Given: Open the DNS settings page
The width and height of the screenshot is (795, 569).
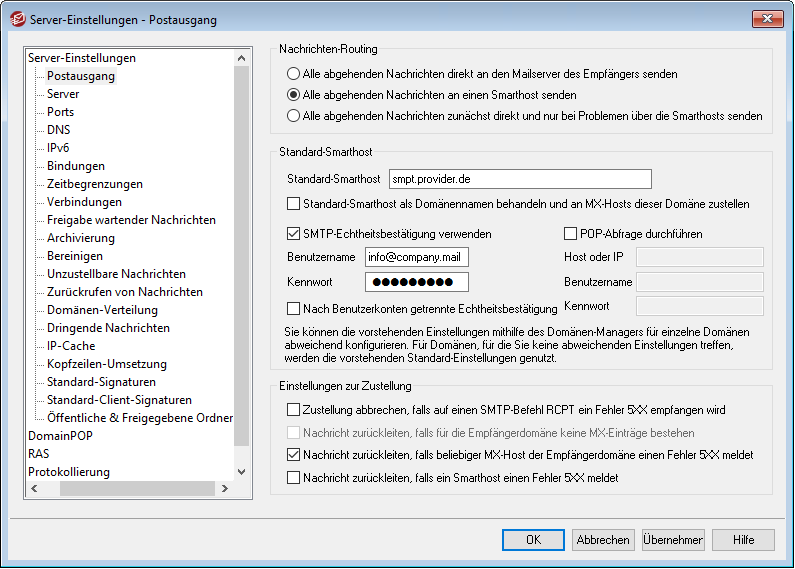Looking at the screenshot, I should pyautogui.click(x=58, y=130).
